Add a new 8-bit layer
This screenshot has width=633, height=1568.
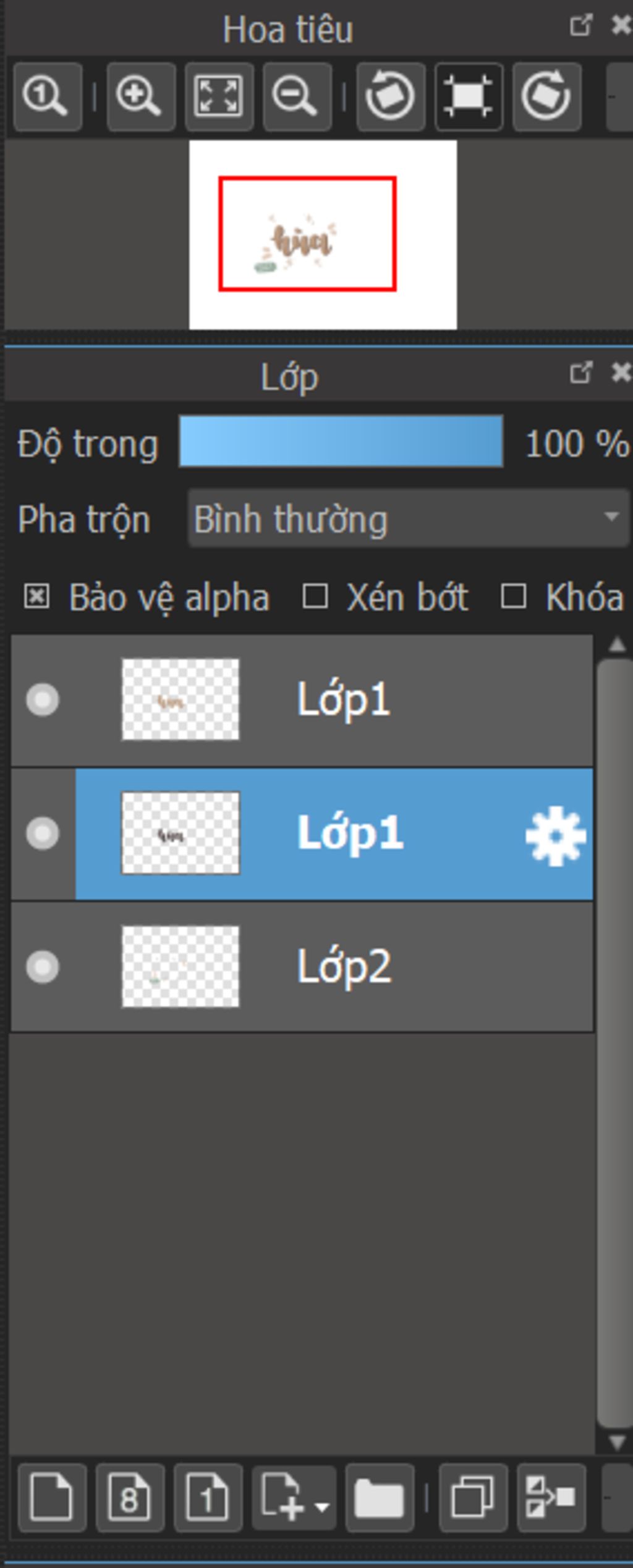point(130,1498)
